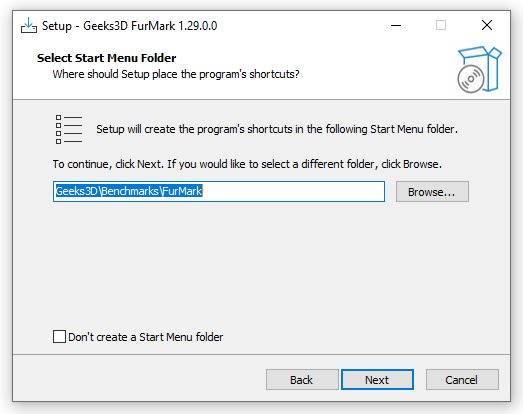This screenshot has height=414, width=523.
Task: Click the bulleted list icon beside shortcuts description
Action: pos(68,129)
